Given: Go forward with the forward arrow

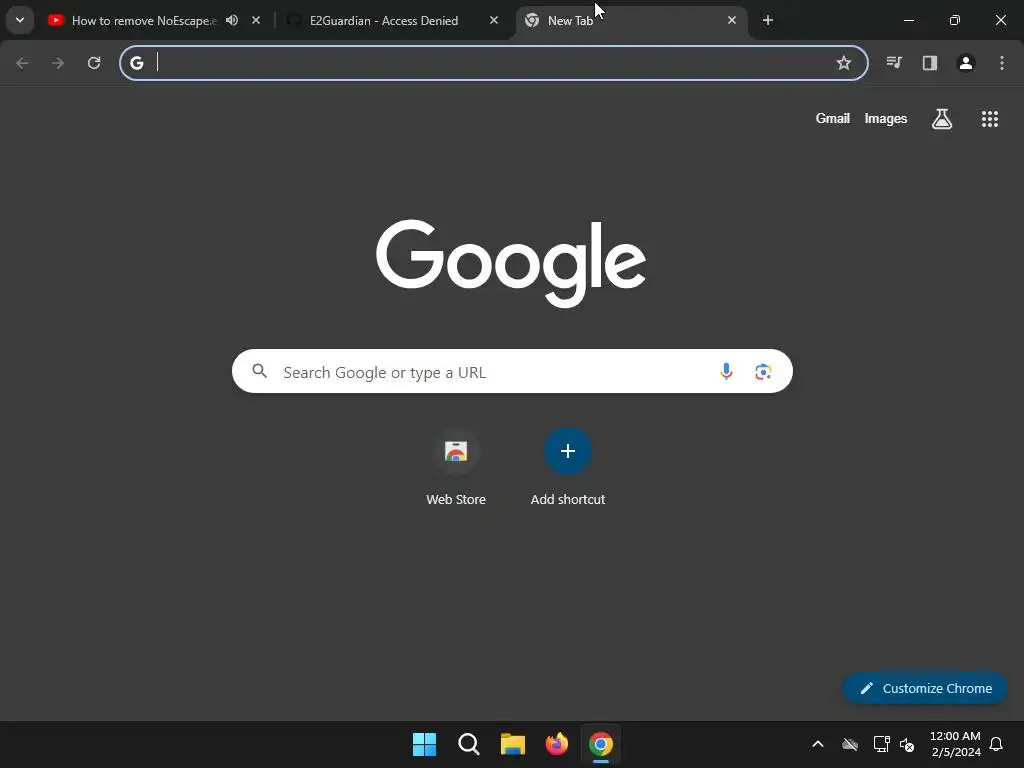Looking at the screenshot, I should pyautogui.click(x=58, y=63).
